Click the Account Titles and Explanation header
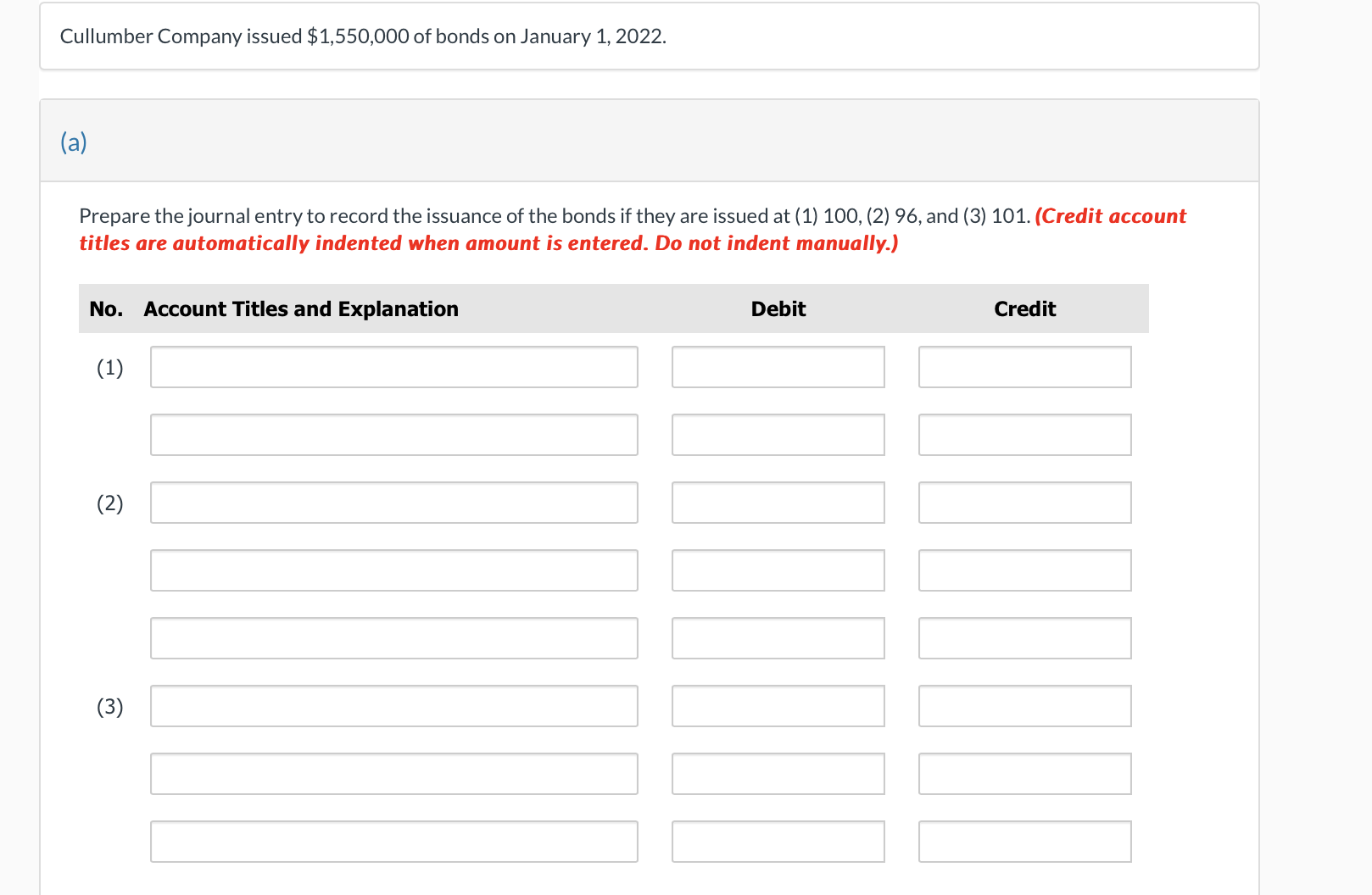 click(x=301, y=309)
